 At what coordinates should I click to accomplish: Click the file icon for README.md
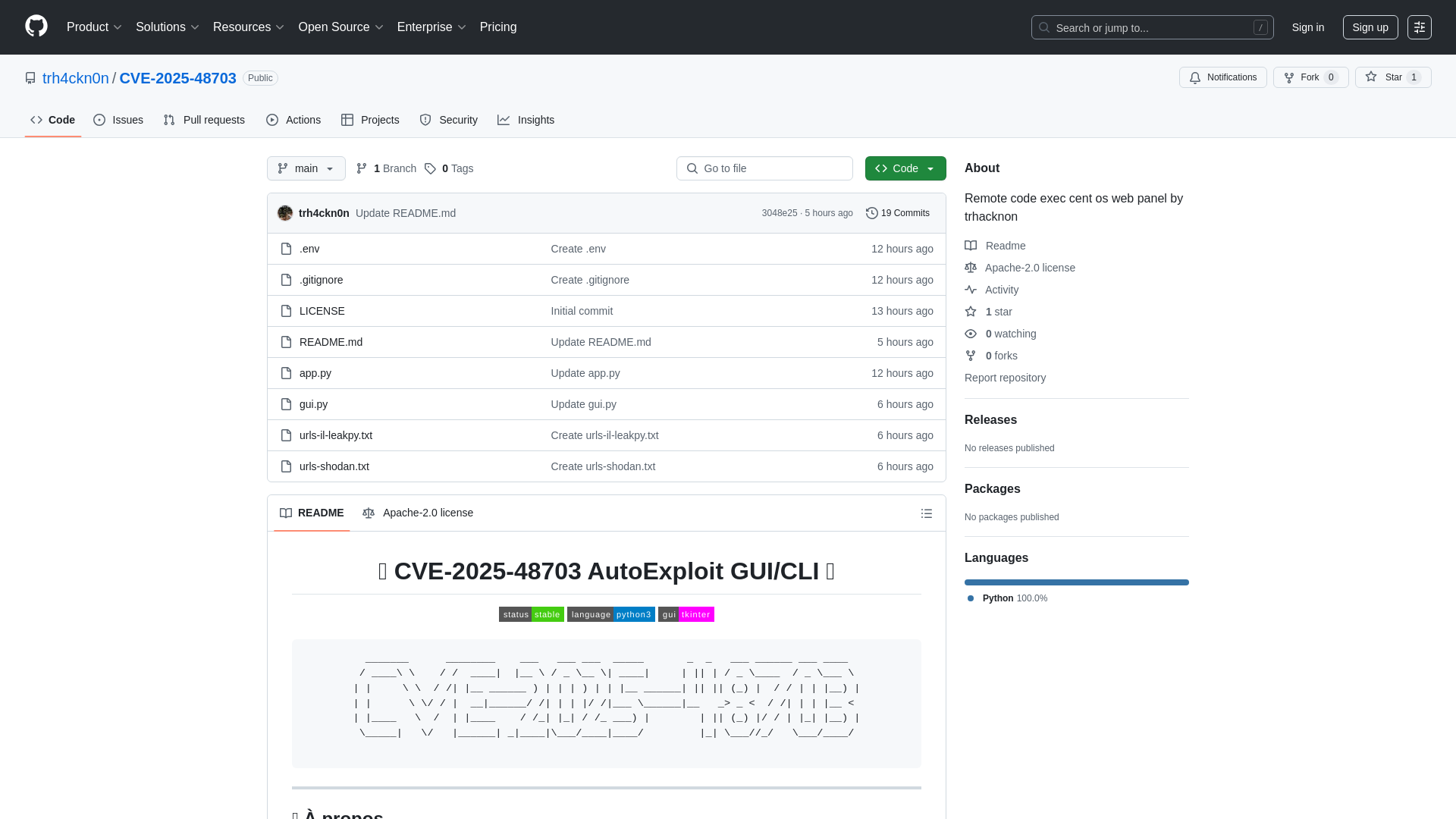coord(286,342)
